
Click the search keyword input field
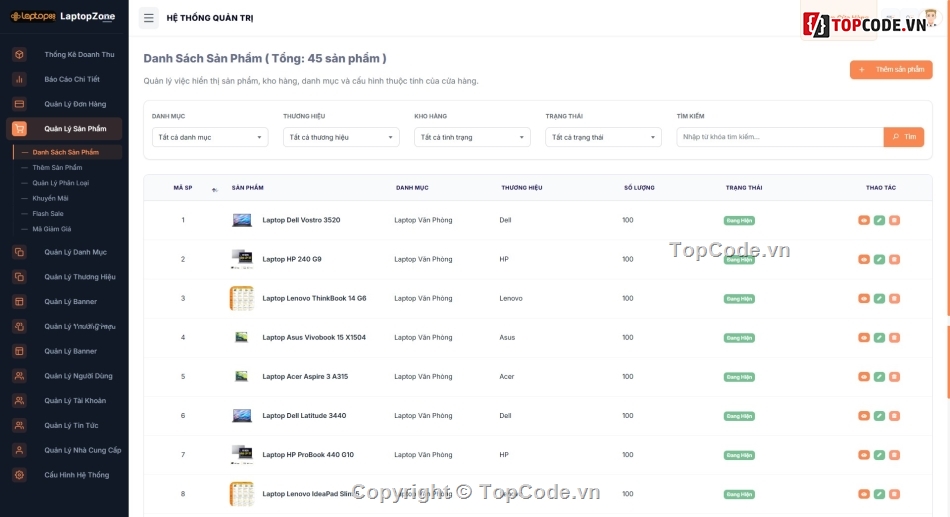click(x=780, y=137)
